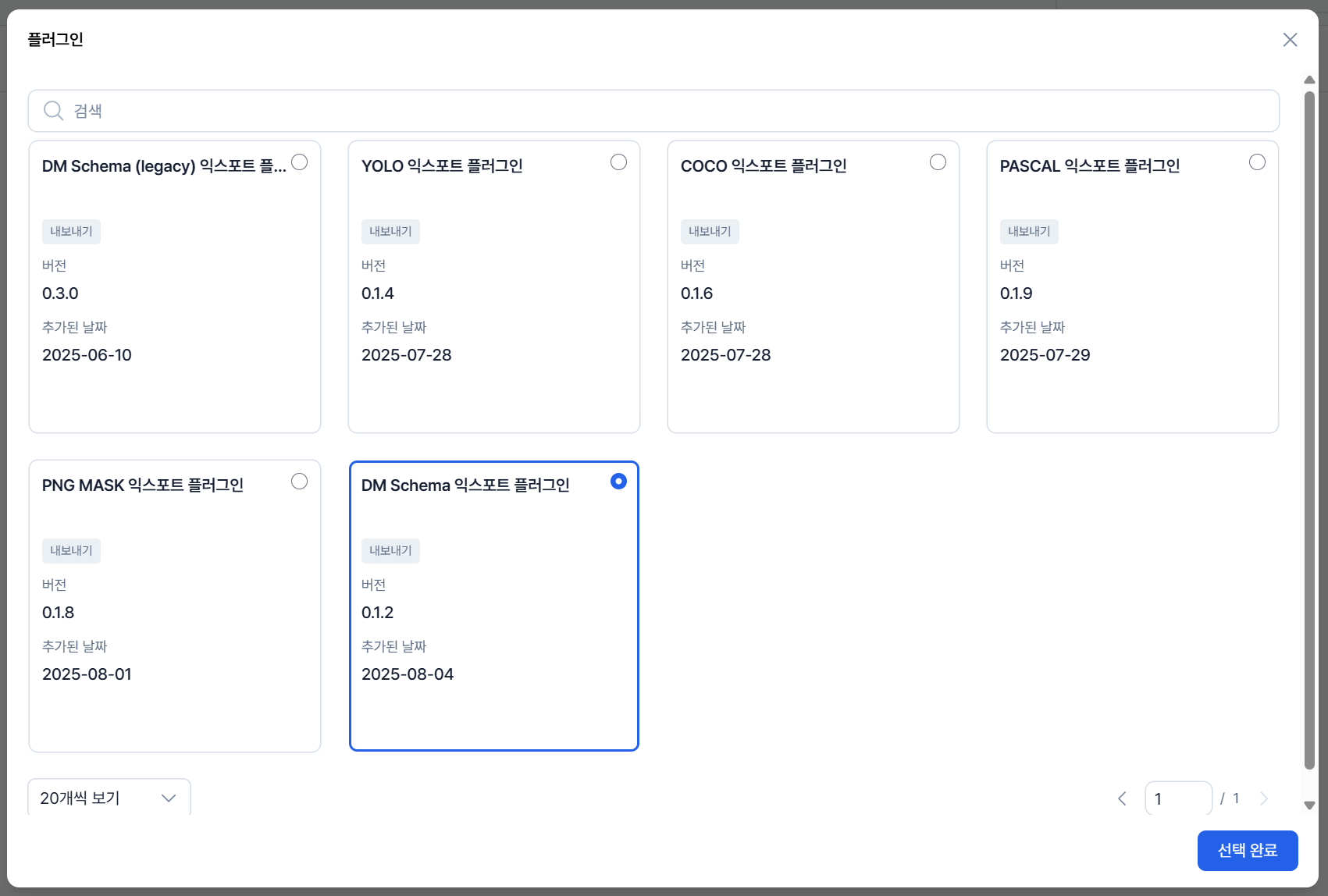Click date 2025-07-29

(x=1045, y=355)
